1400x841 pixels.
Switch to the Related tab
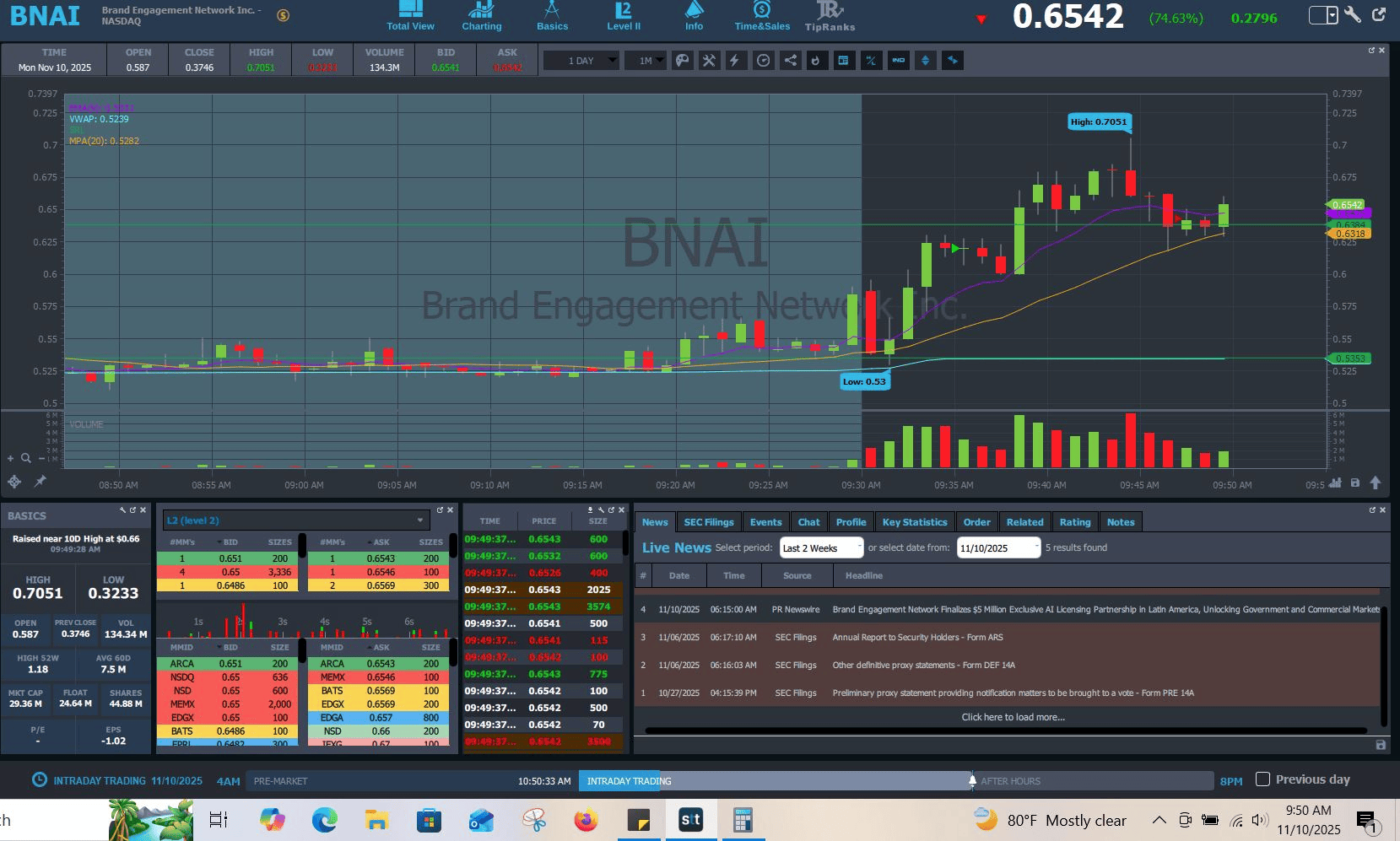coord(1024,522)
